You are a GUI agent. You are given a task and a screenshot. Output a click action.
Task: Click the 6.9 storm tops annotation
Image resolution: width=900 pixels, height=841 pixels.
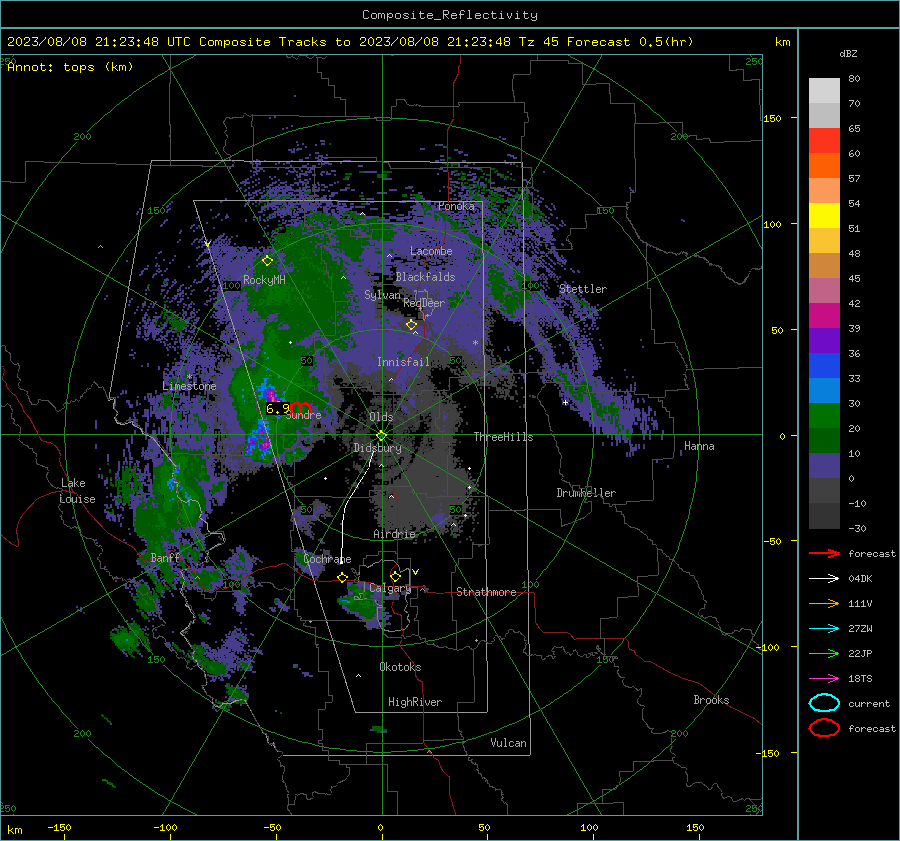tap(278, 409)
